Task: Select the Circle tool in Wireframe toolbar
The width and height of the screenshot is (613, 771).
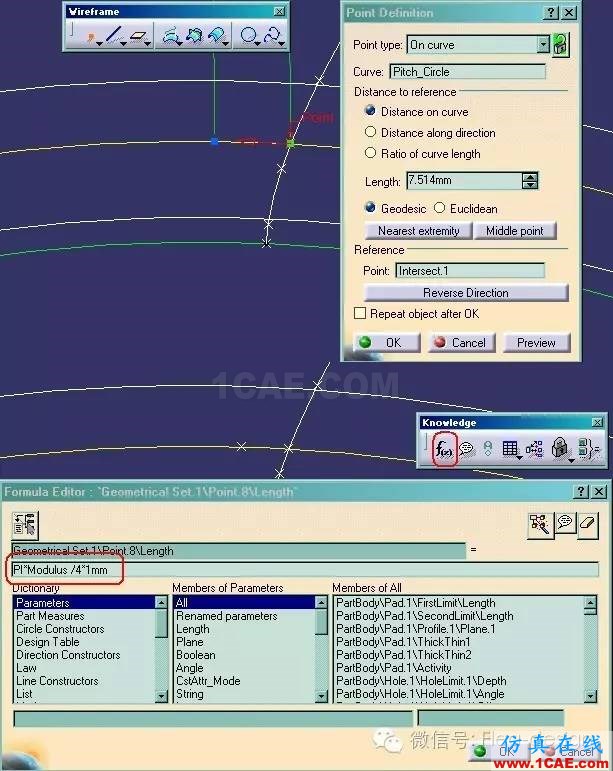Action: click(248, 36)
